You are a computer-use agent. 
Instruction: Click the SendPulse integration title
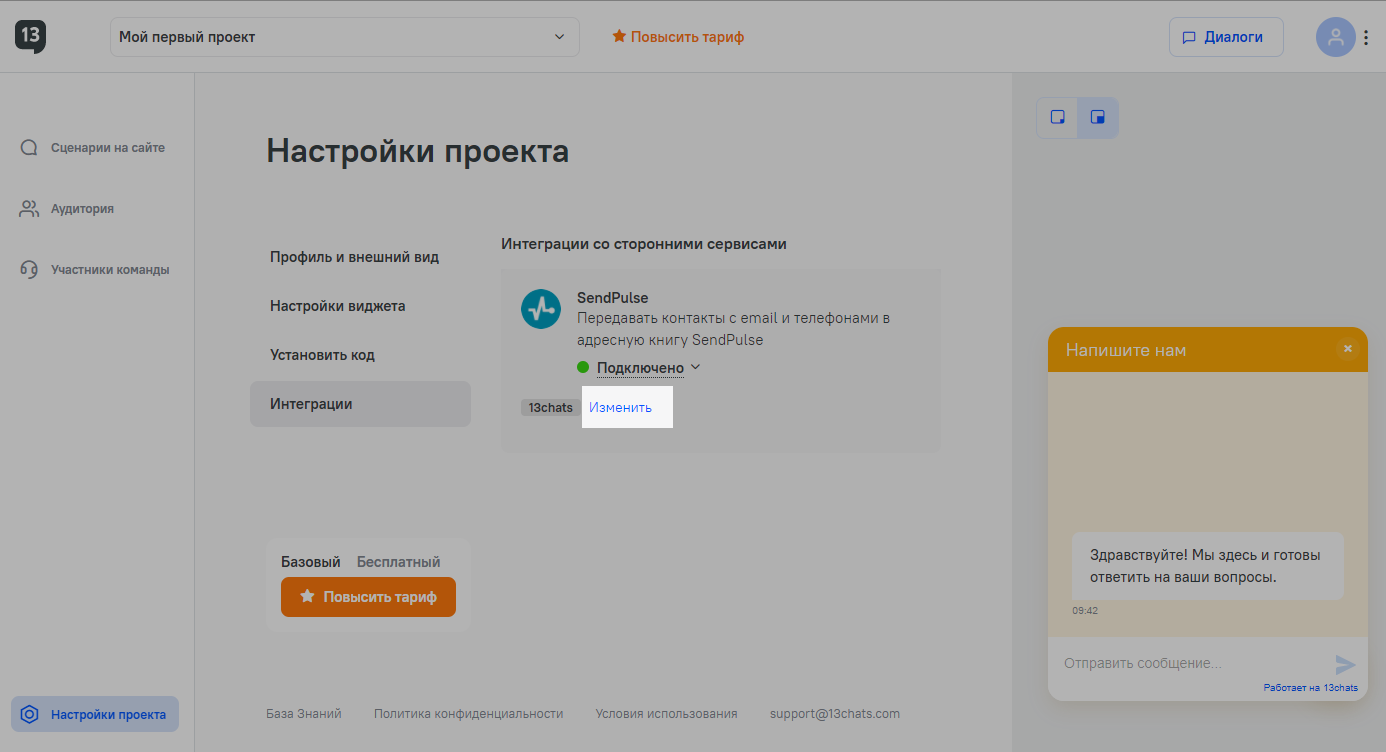coord(613,298)
